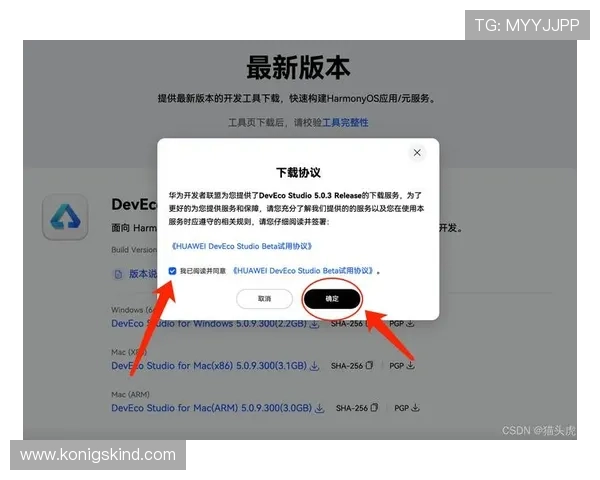Open DevEco Studio for Windows download link

click(209, 324)
